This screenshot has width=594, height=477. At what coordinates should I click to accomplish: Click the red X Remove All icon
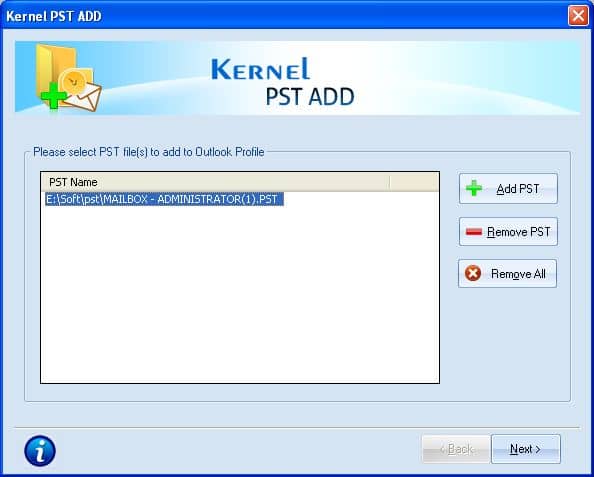tap(473, 273)
